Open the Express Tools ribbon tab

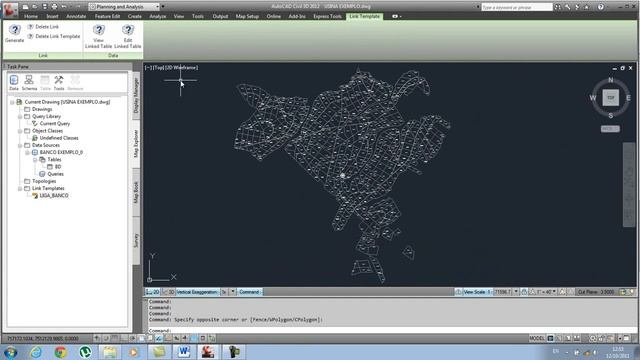click(x=327, y=16)
